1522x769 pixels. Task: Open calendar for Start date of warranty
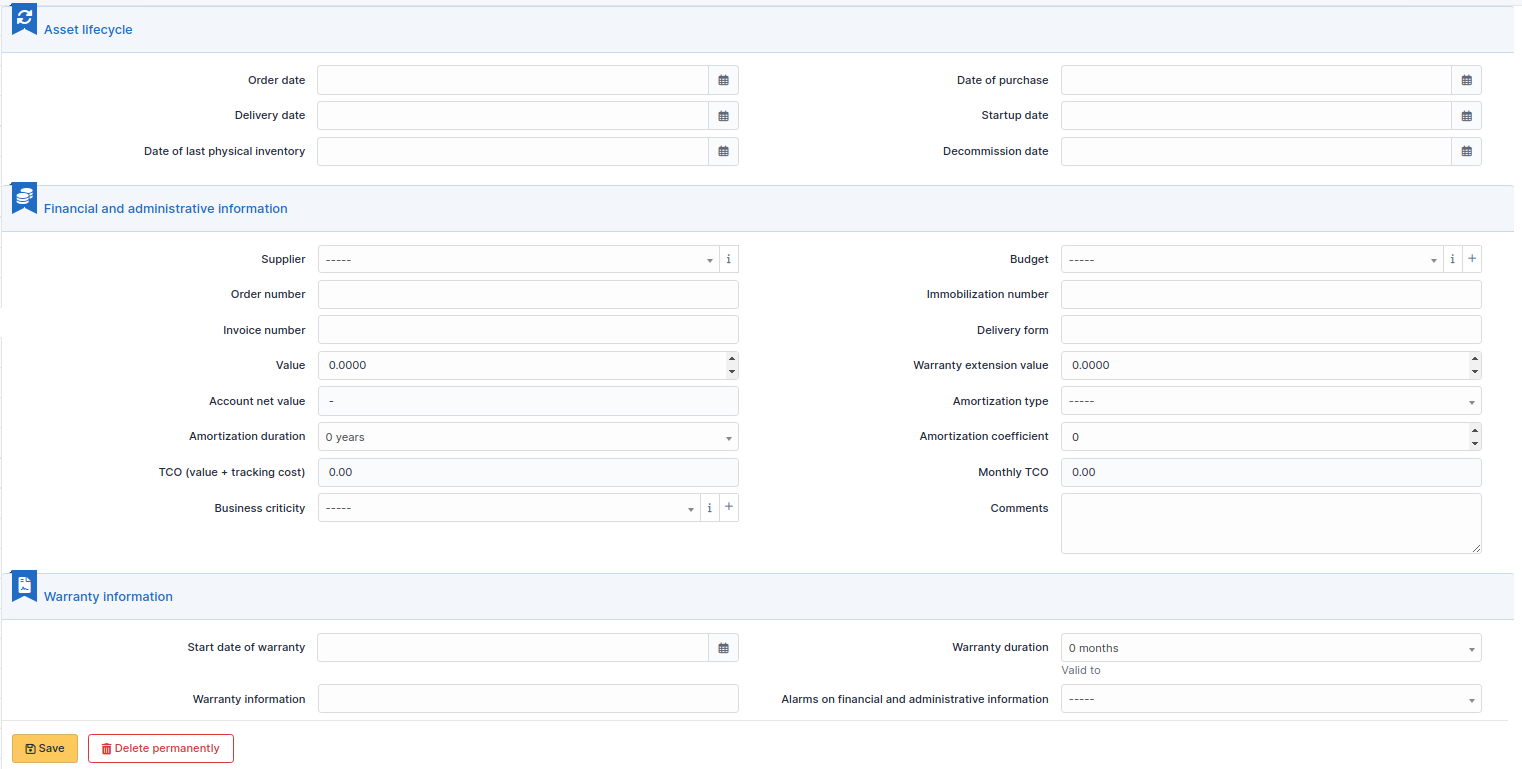(723, 648)
